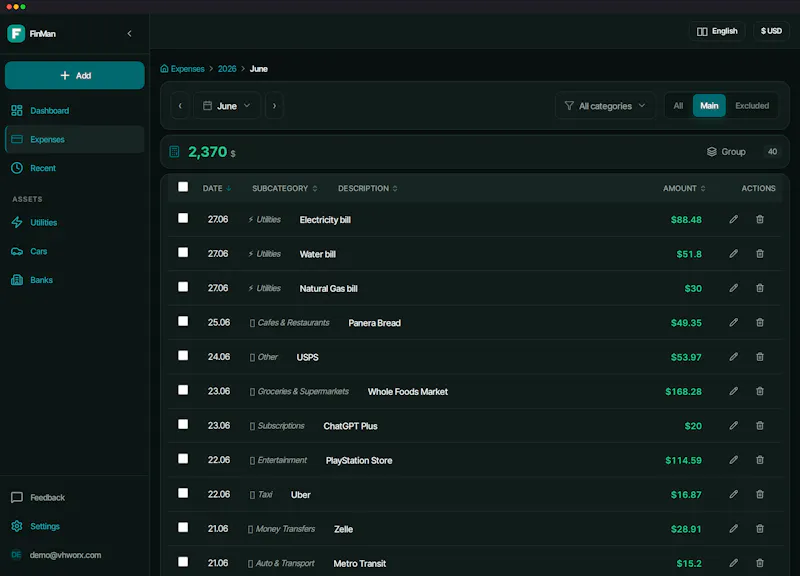This screenshot has height=576, width=800.
Task: Edit the Panera Bread expense
Action: coord(733,322)
